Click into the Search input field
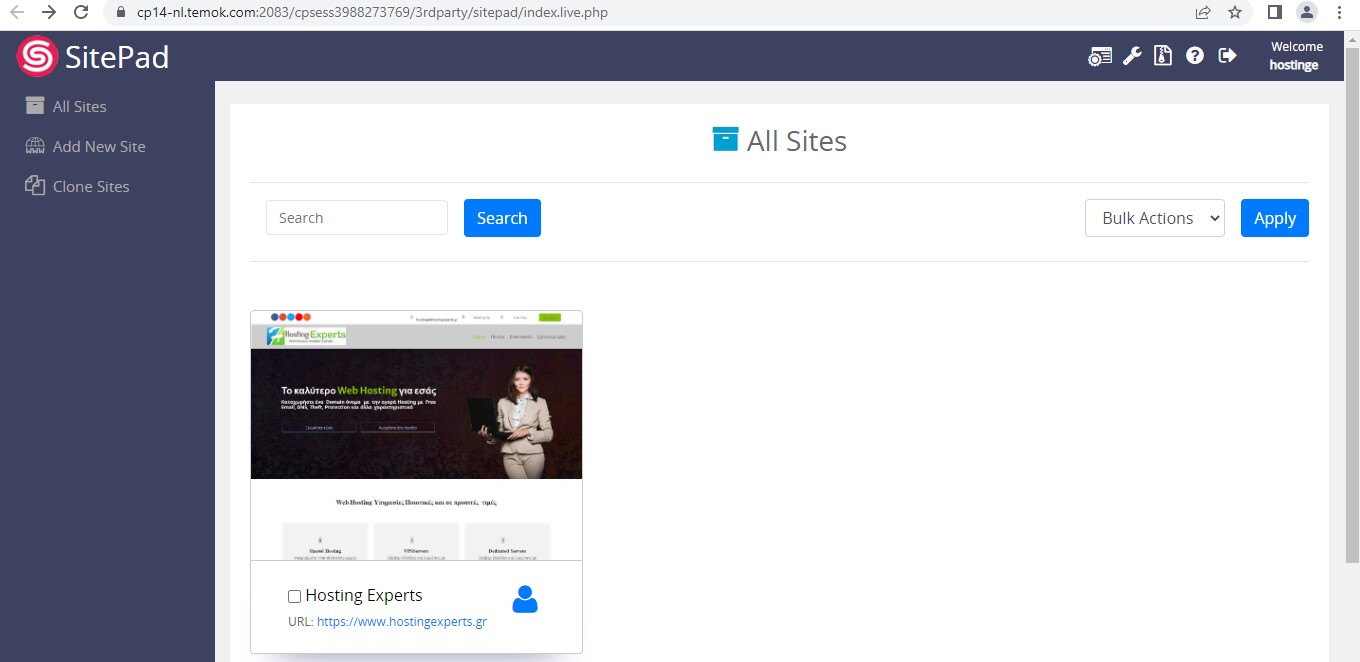 pos(357,218)
